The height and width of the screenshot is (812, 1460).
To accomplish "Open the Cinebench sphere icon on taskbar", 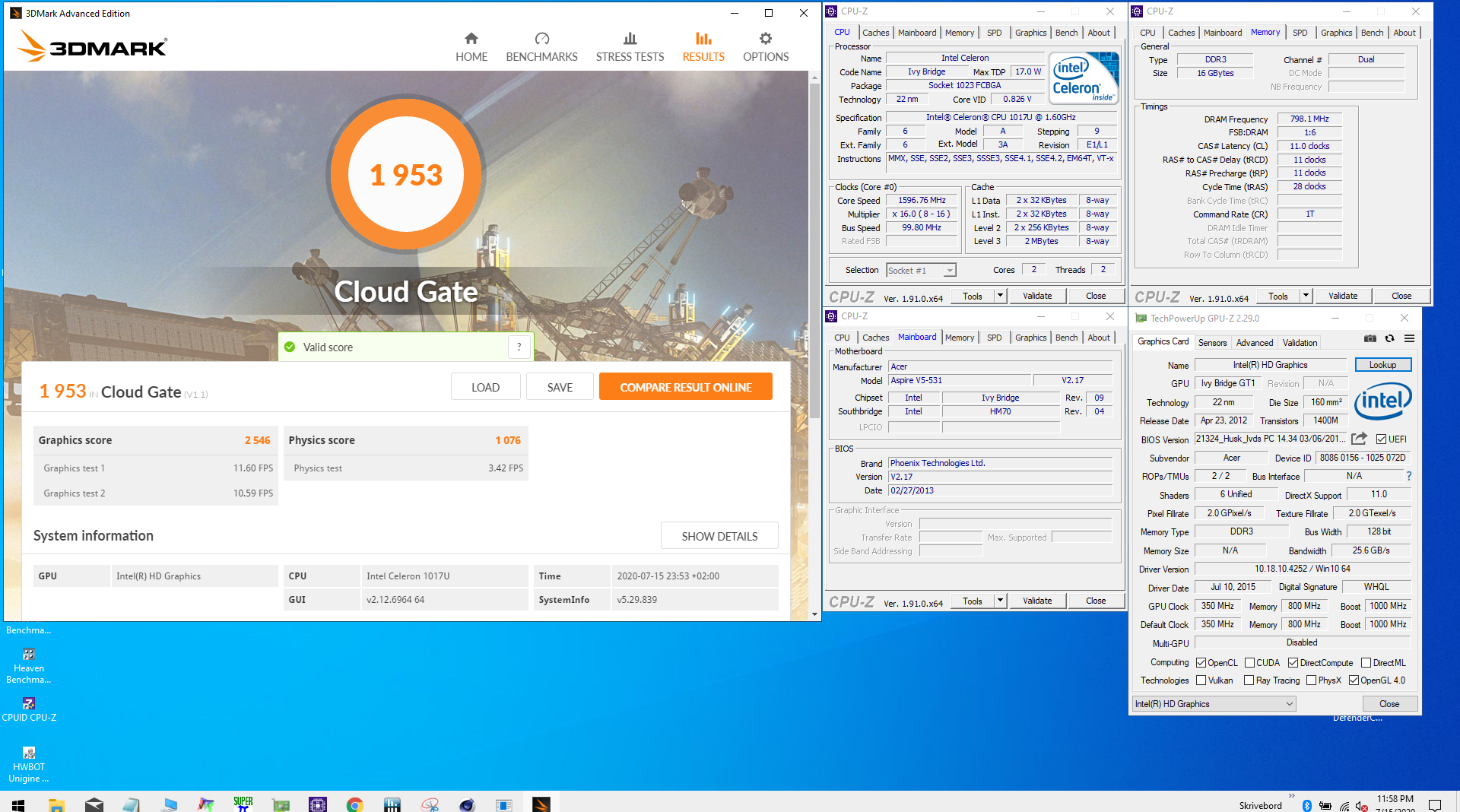I will point(467,804).
